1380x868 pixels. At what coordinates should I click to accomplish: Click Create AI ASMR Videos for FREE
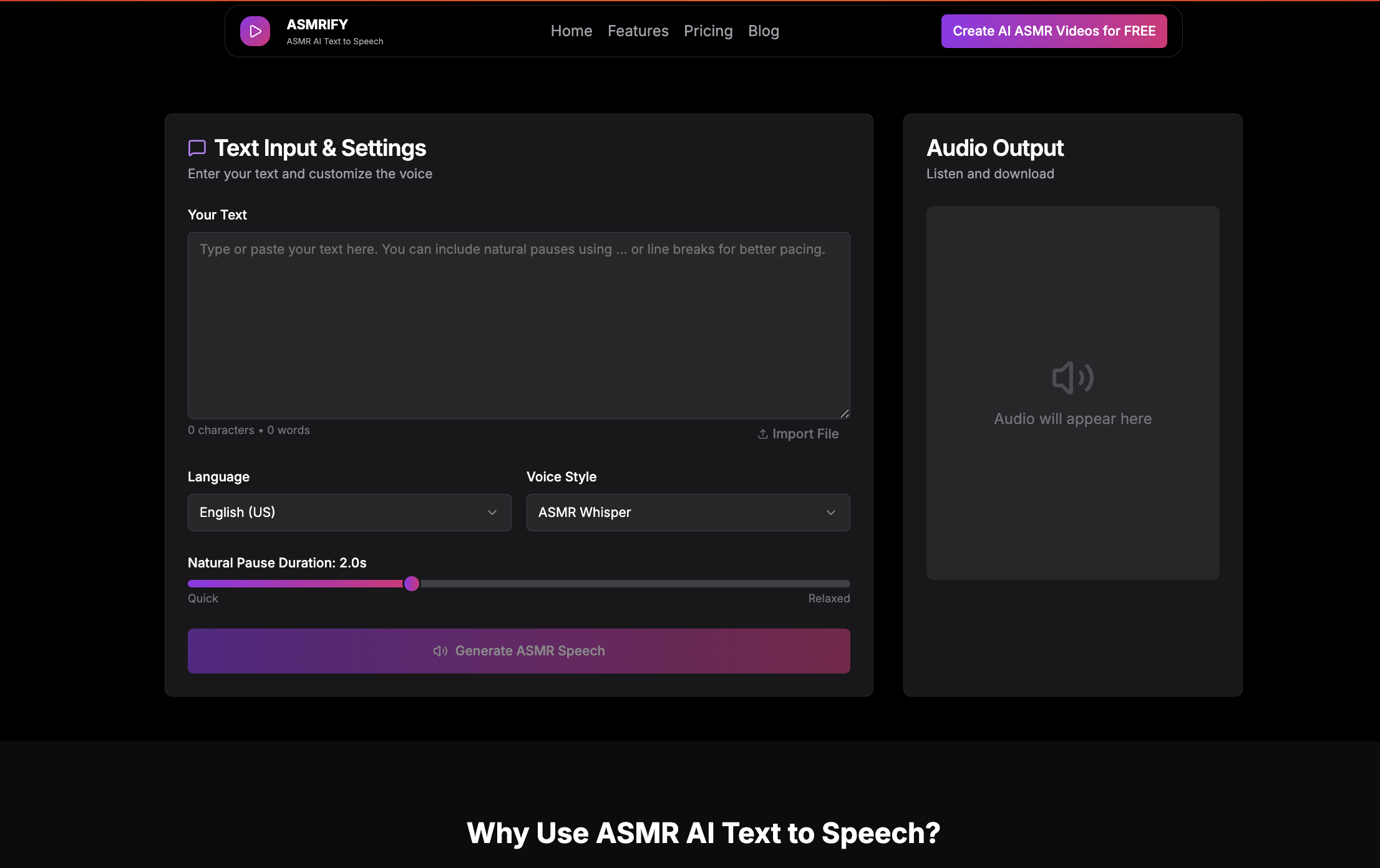click(x=1054, y=31)
